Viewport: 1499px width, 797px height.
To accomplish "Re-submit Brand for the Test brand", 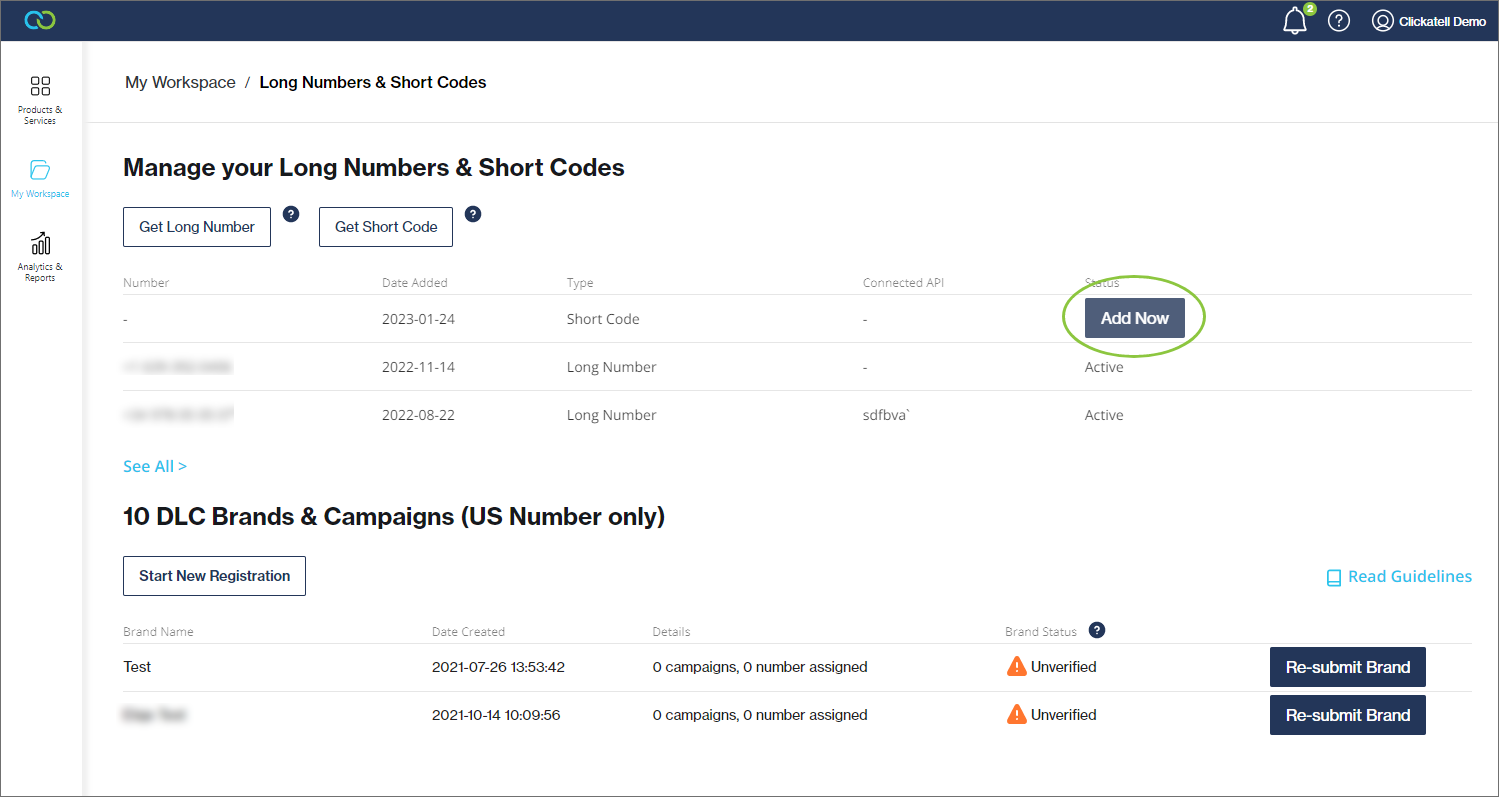I will (1347, 667).
